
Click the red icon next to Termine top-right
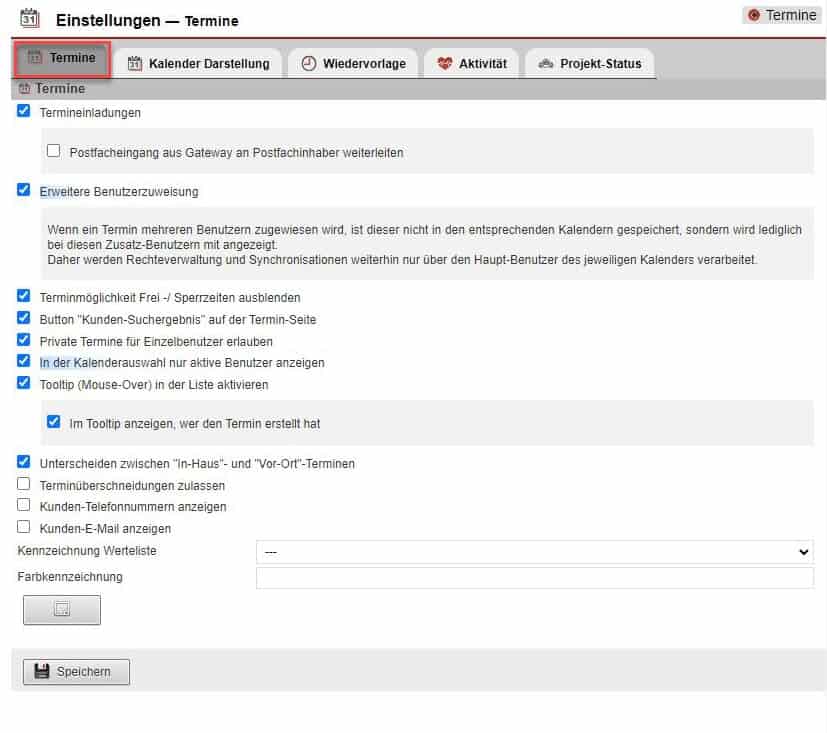tap(754, 15)
